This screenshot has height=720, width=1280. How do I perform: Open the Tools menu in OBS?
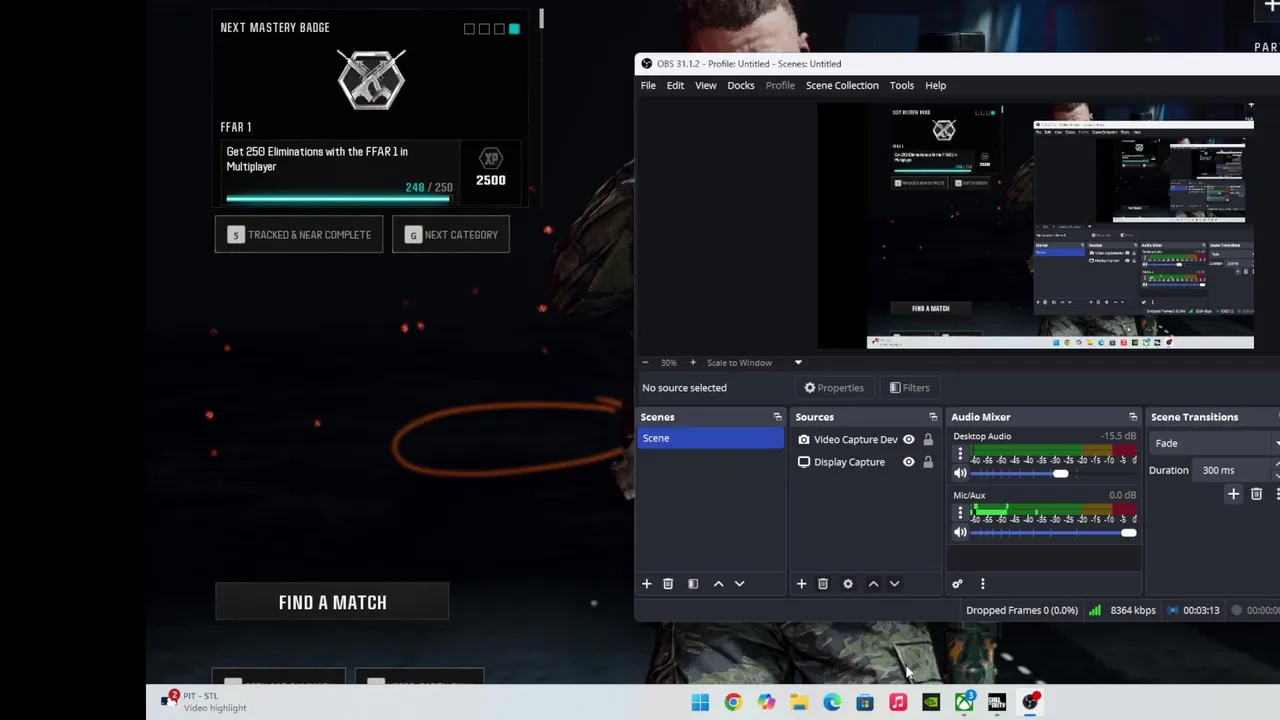click(x=902, y=86)
